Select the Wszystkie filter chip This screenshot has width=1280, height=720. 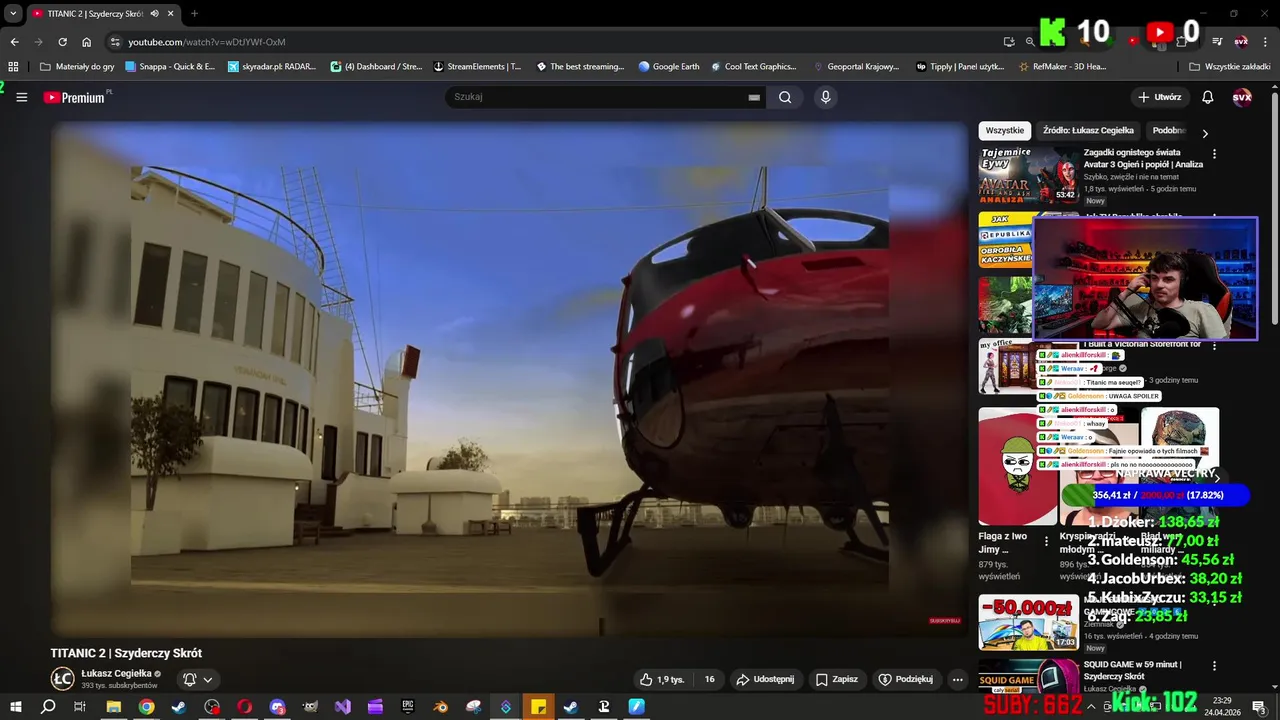(x=1005, y=130)
